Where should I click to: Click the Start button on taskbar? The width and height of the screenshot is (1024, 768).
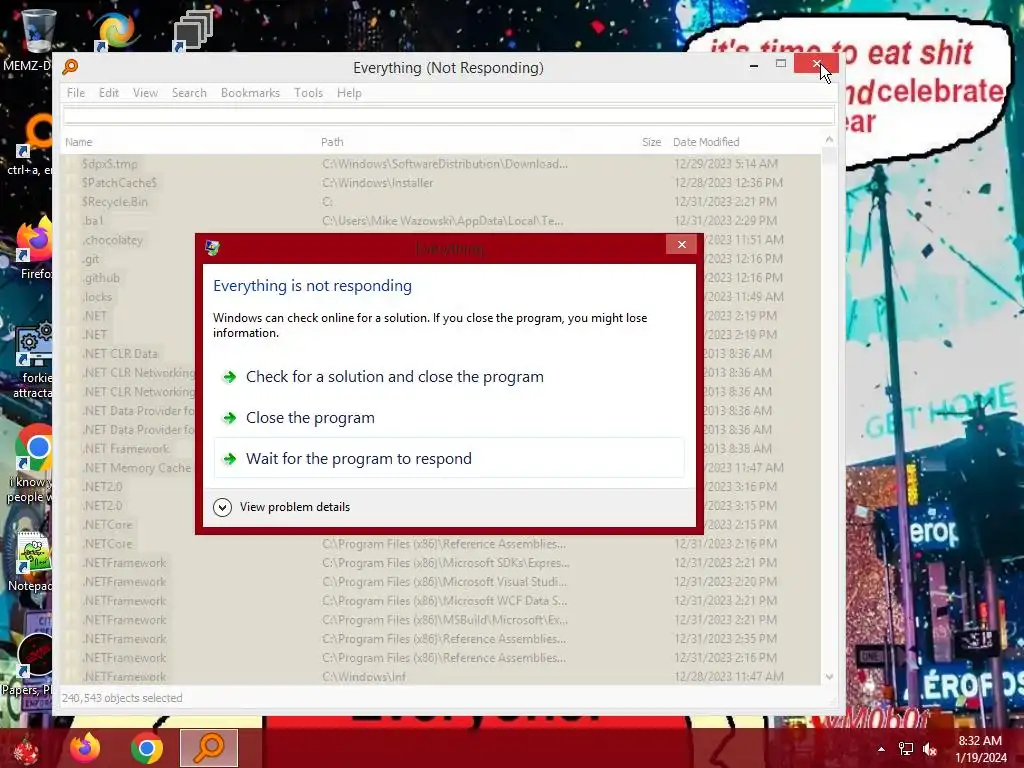click(x=25, y=748)
